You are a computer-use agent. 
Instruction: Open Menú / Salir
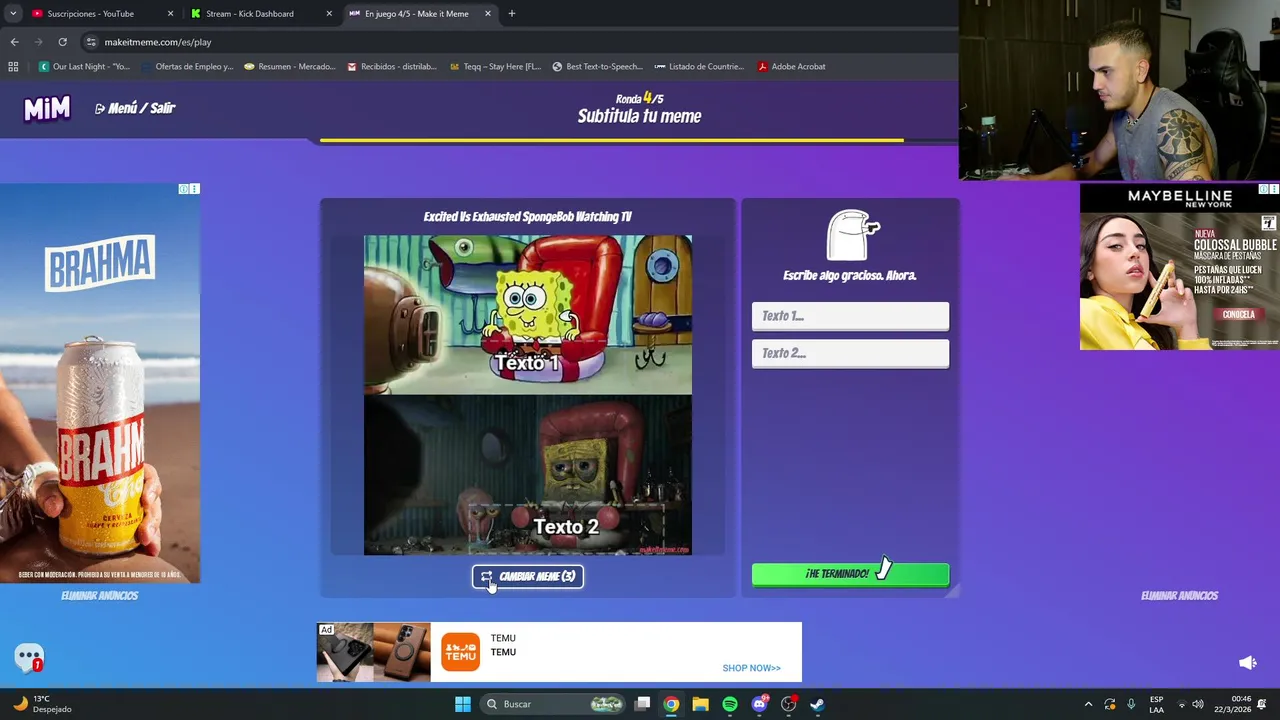coord(135,108)
